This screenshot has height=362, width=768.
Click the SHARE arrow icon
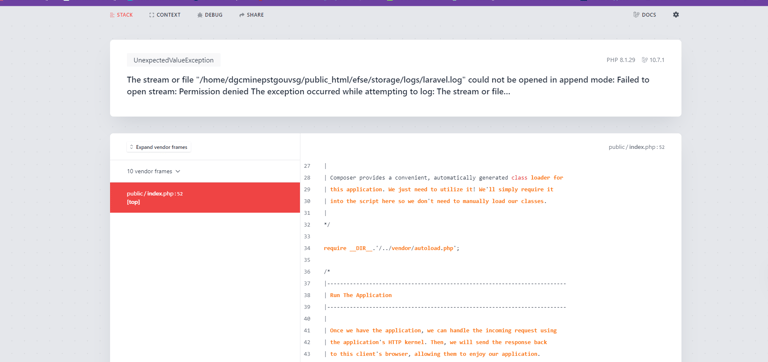click(x=241, y=15)
